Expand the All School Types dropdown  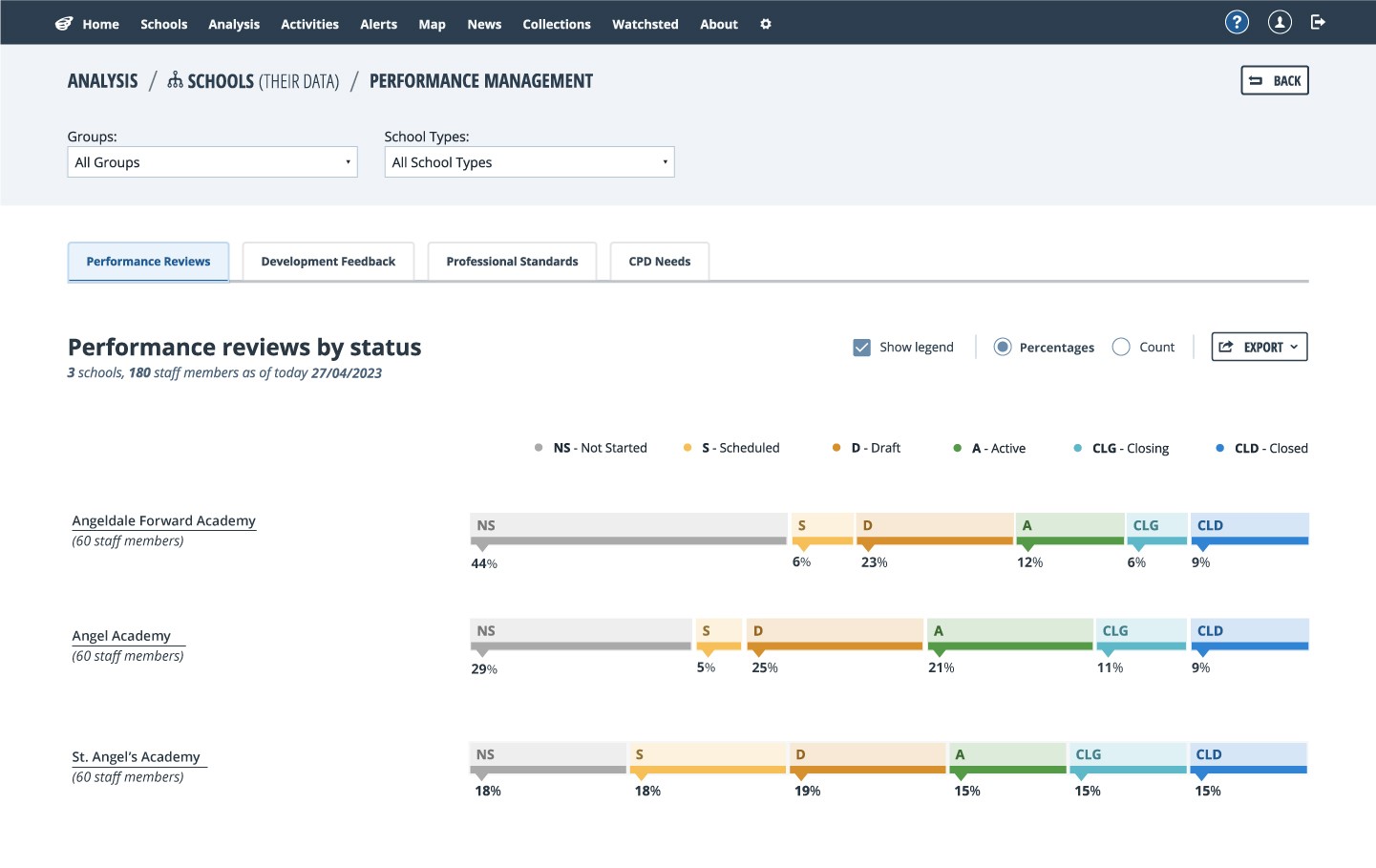[x=529, y=162]
